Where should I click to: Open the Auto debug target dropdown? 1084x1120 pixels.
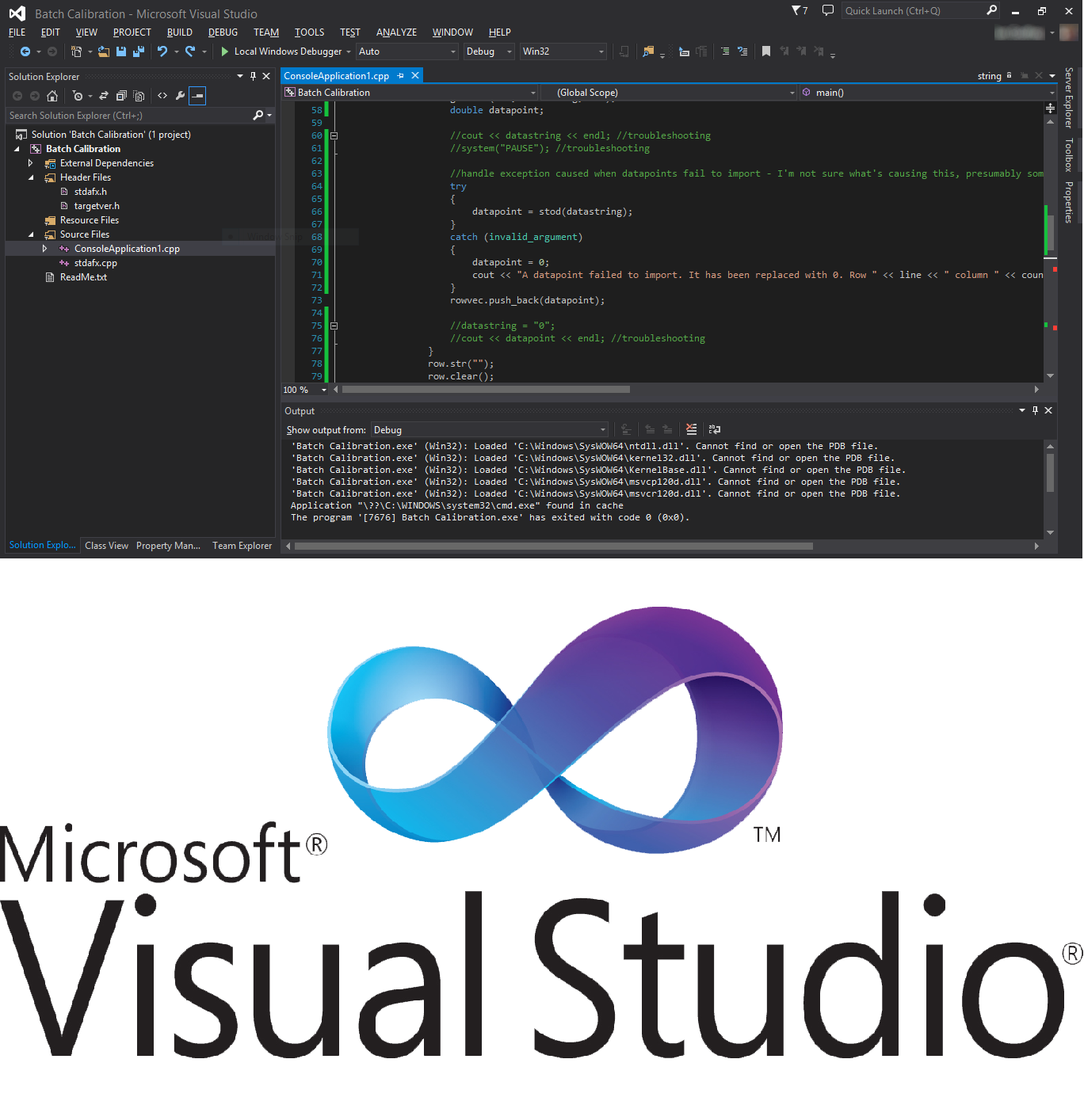coord(407,51)
